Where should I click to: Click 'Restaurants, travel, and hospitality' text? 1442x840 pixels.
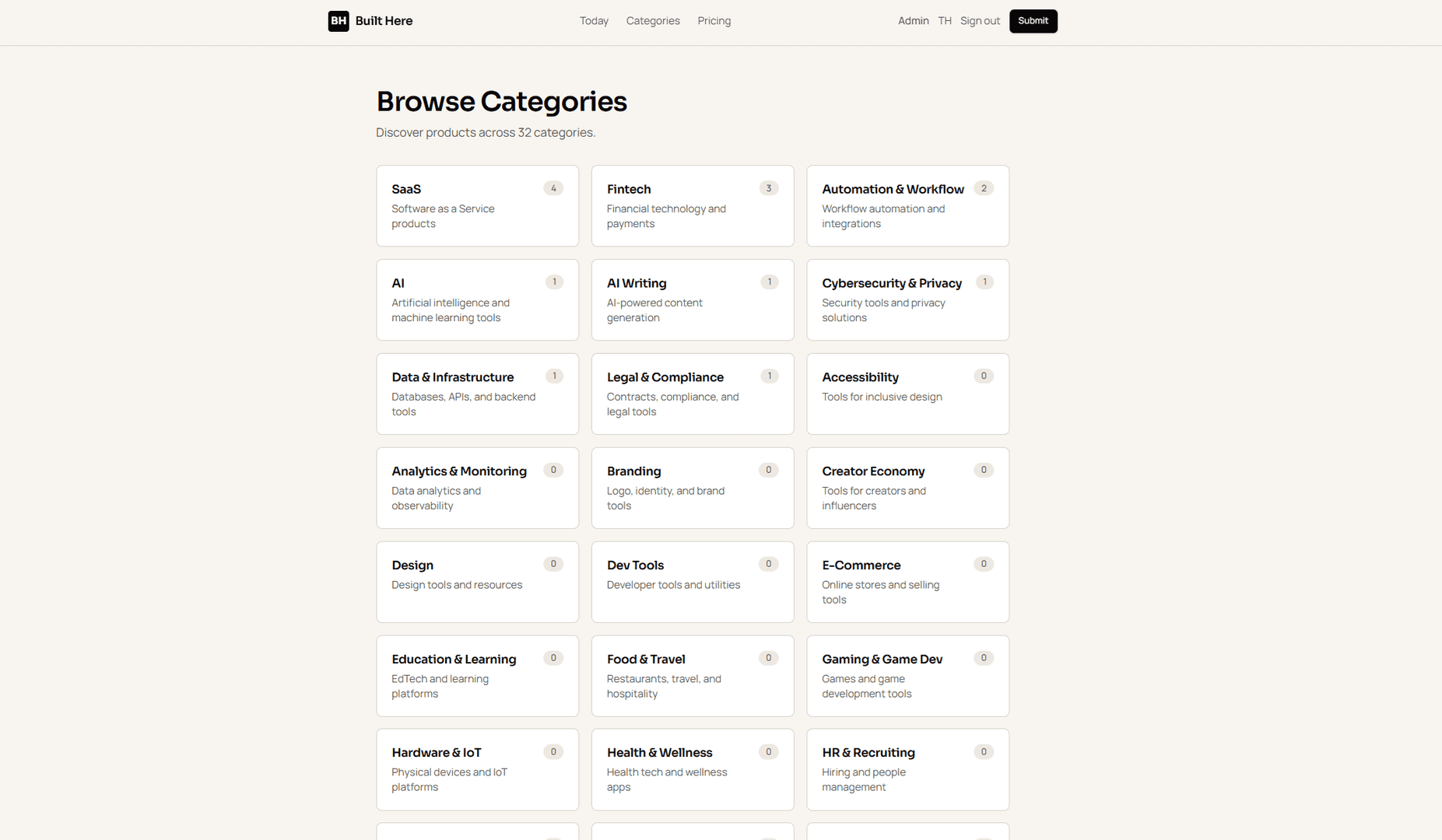[x=664, y=687]
